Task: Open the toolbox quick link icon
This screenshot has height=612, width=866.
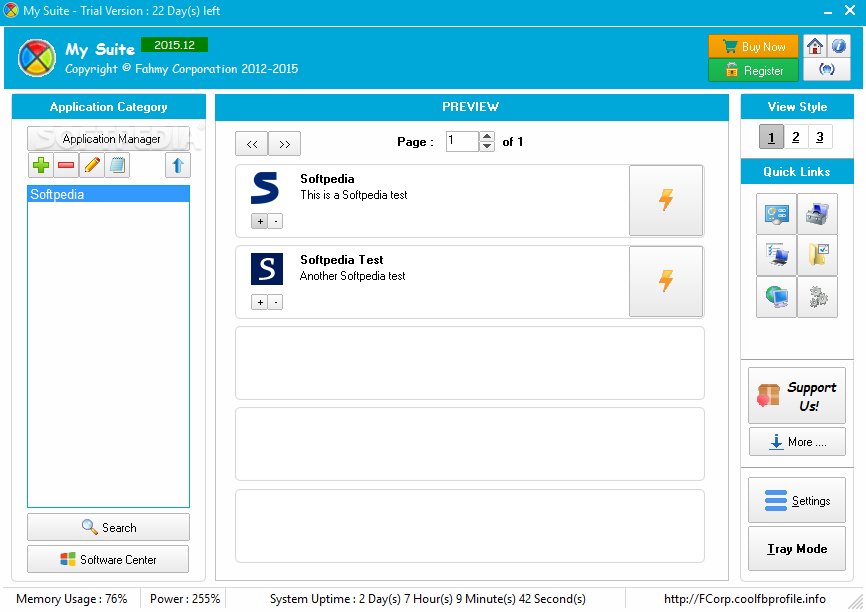Action: (x=817, y=214)
